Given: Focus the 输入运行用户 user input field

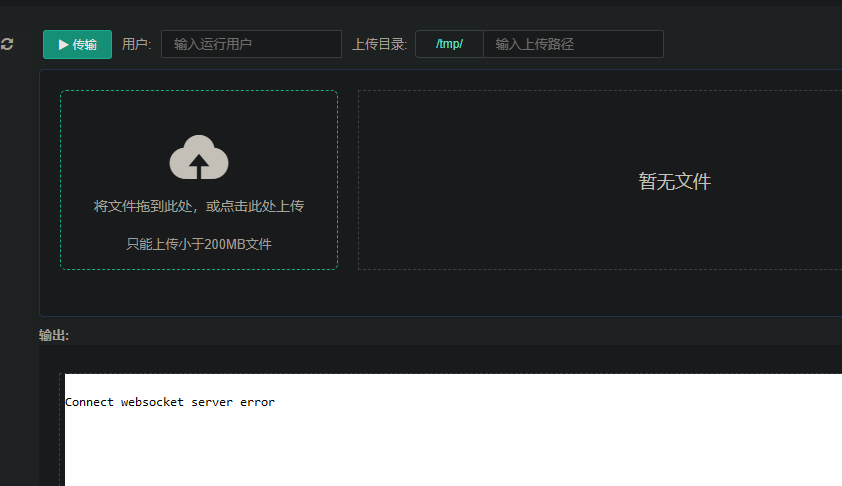Looking at the screenshot, I should [x=251, y=44].
